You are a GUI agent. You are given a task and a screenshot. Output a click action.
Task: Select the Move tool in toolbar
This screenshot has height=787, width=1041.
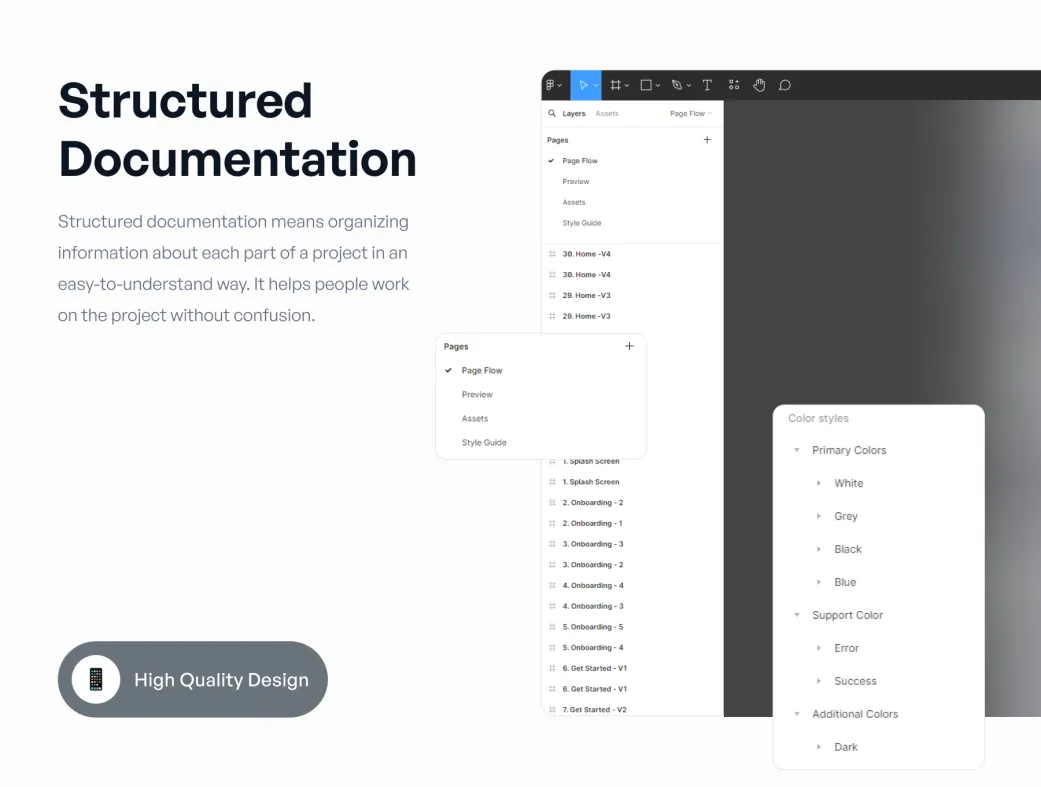pos(584,85)
